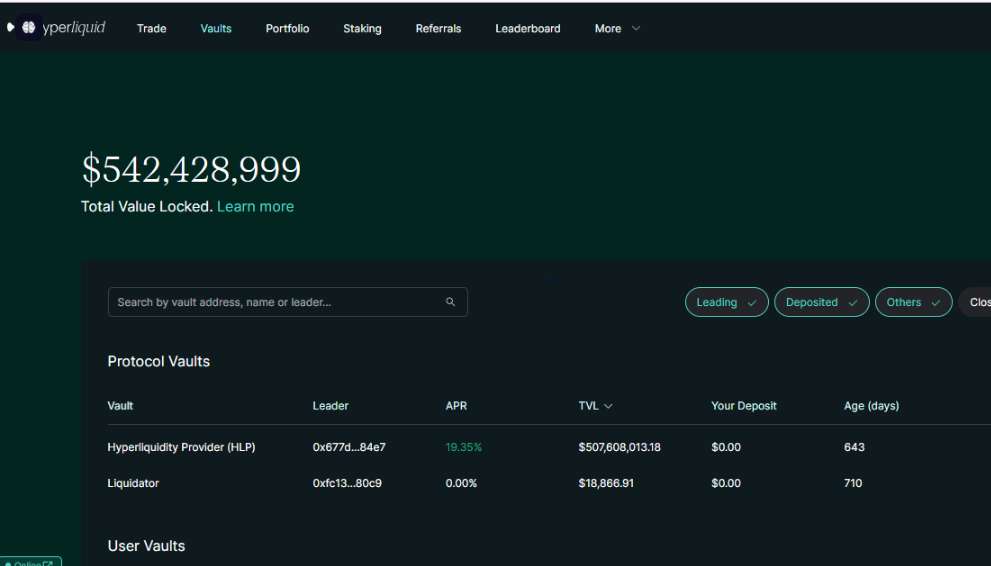This screenshot has height=566, width=991.
Task: Open the Vaults tab
Action: point(216,28)
